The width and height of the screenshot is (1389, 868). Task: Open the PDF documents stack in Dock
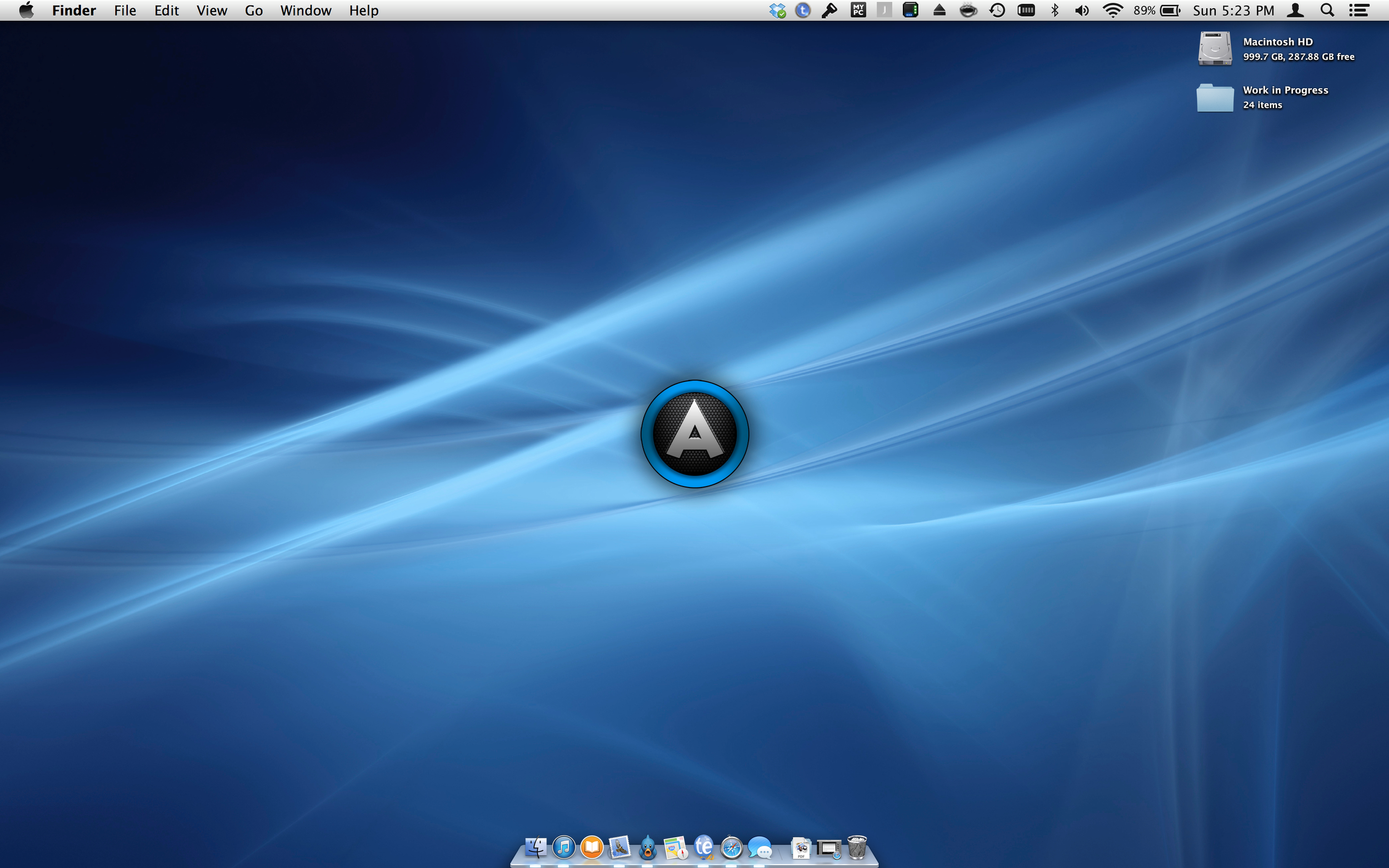(x=801, y=848)
